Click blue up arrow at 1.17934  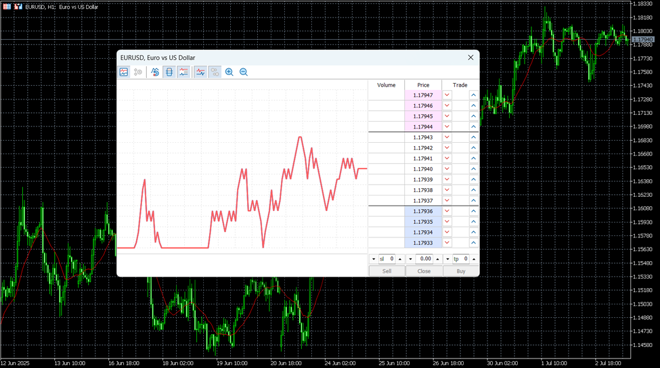474,232
